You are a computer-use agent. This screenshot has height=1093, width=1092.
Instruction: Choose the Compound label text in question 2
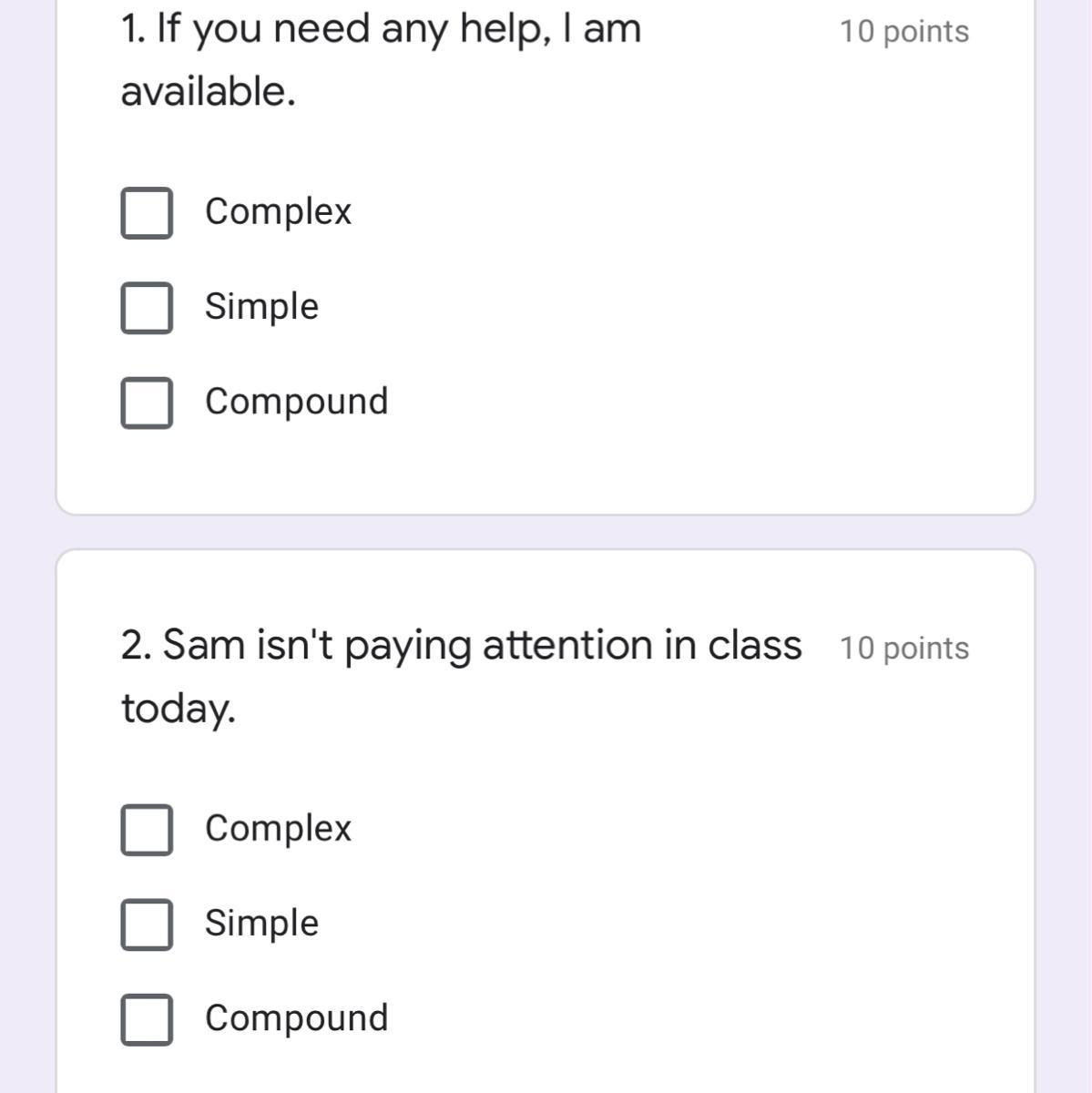point(296,1018)
